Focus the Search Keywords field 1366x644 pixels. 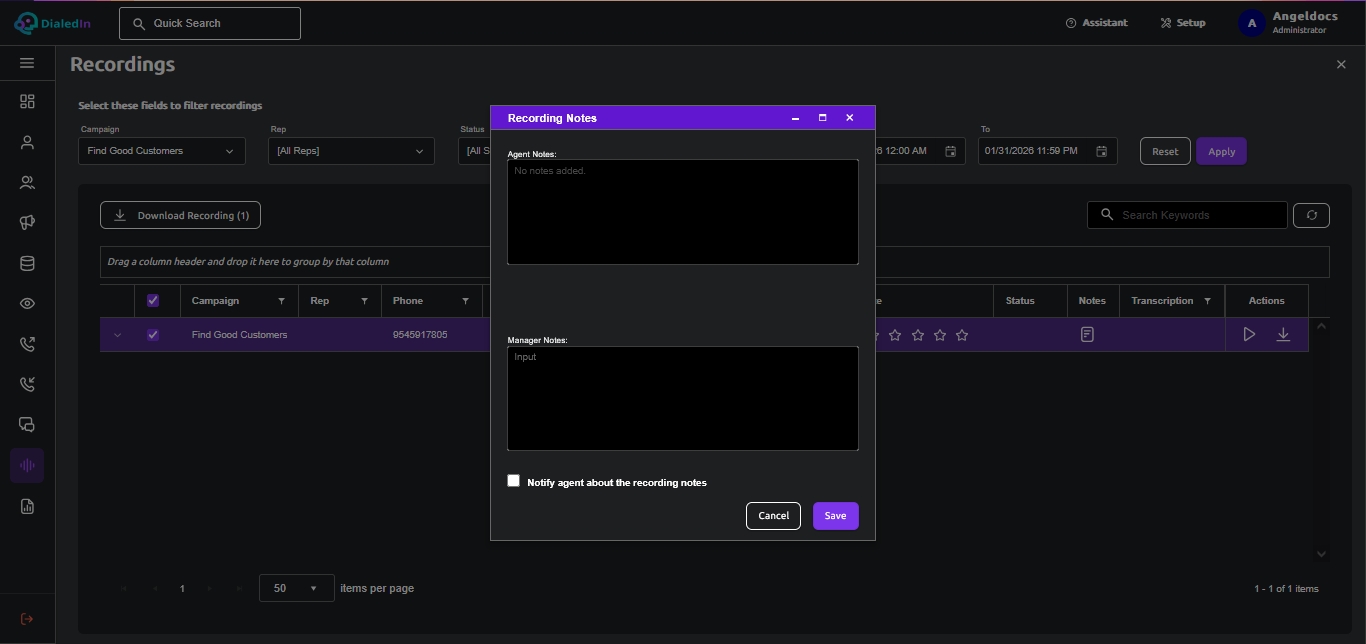pyautogui.click(x=1187, y=215)
